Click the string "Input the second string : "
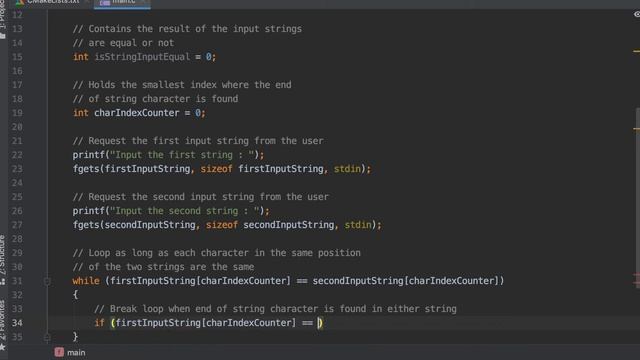This screenshot has width=640, height=360. pos(185,211)
